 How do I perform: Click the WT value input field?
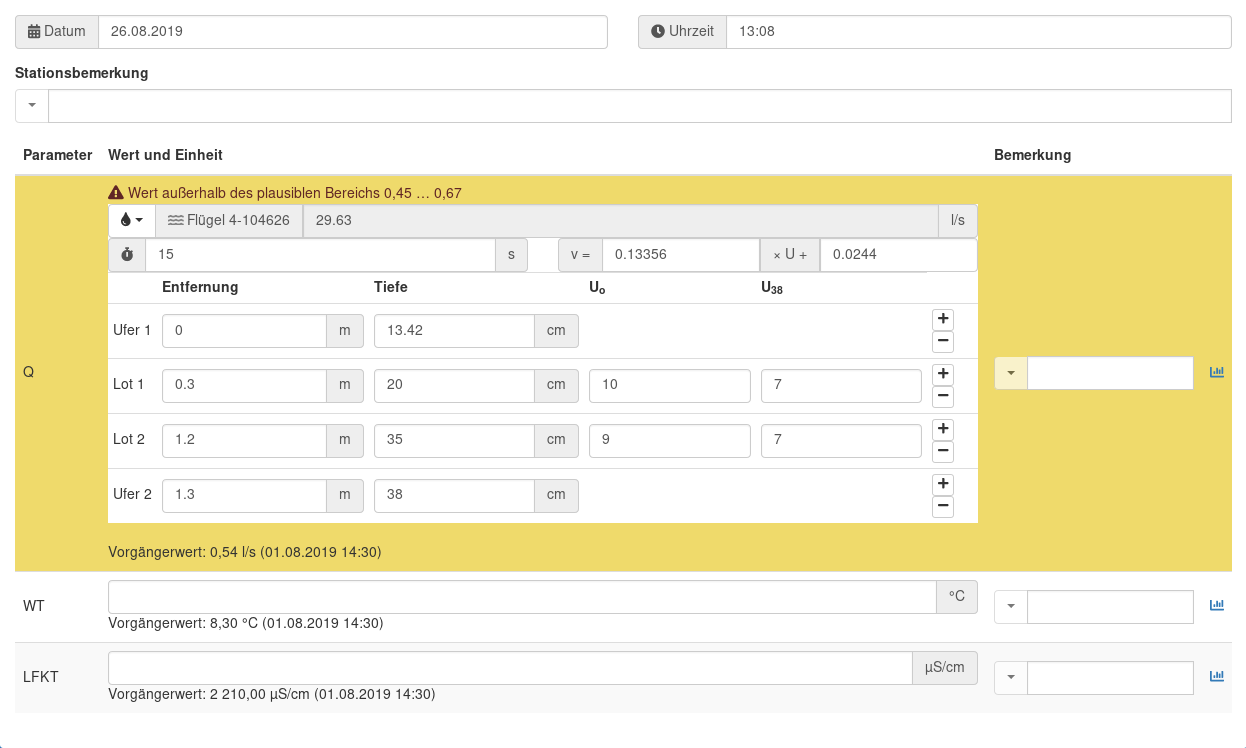[522, 597]
